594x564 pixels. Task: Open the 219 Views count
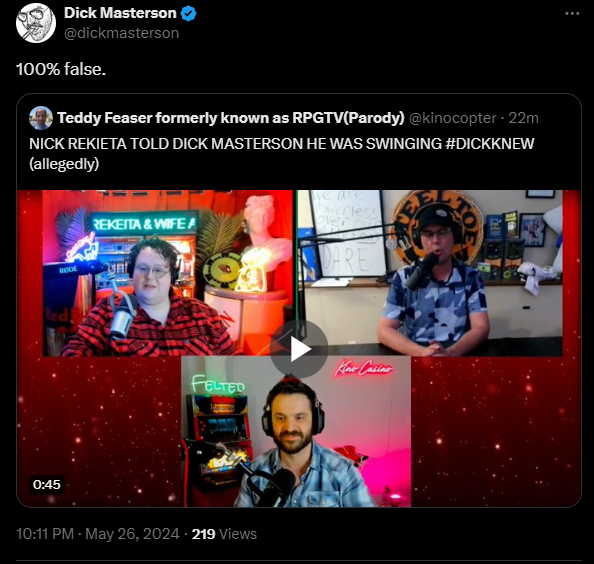pos(224,534)
